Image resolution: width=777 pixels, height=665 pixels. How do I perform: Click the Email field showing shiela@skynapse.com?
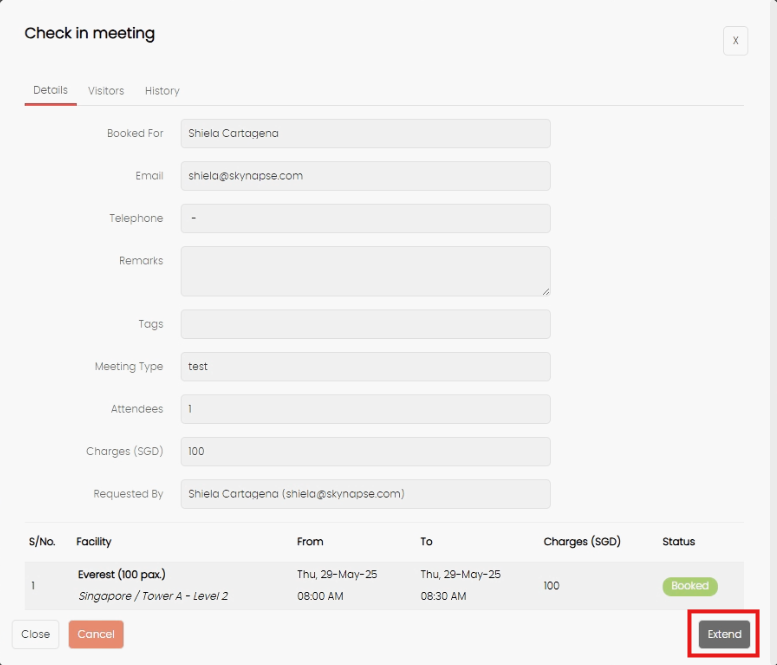coord(366,176)
